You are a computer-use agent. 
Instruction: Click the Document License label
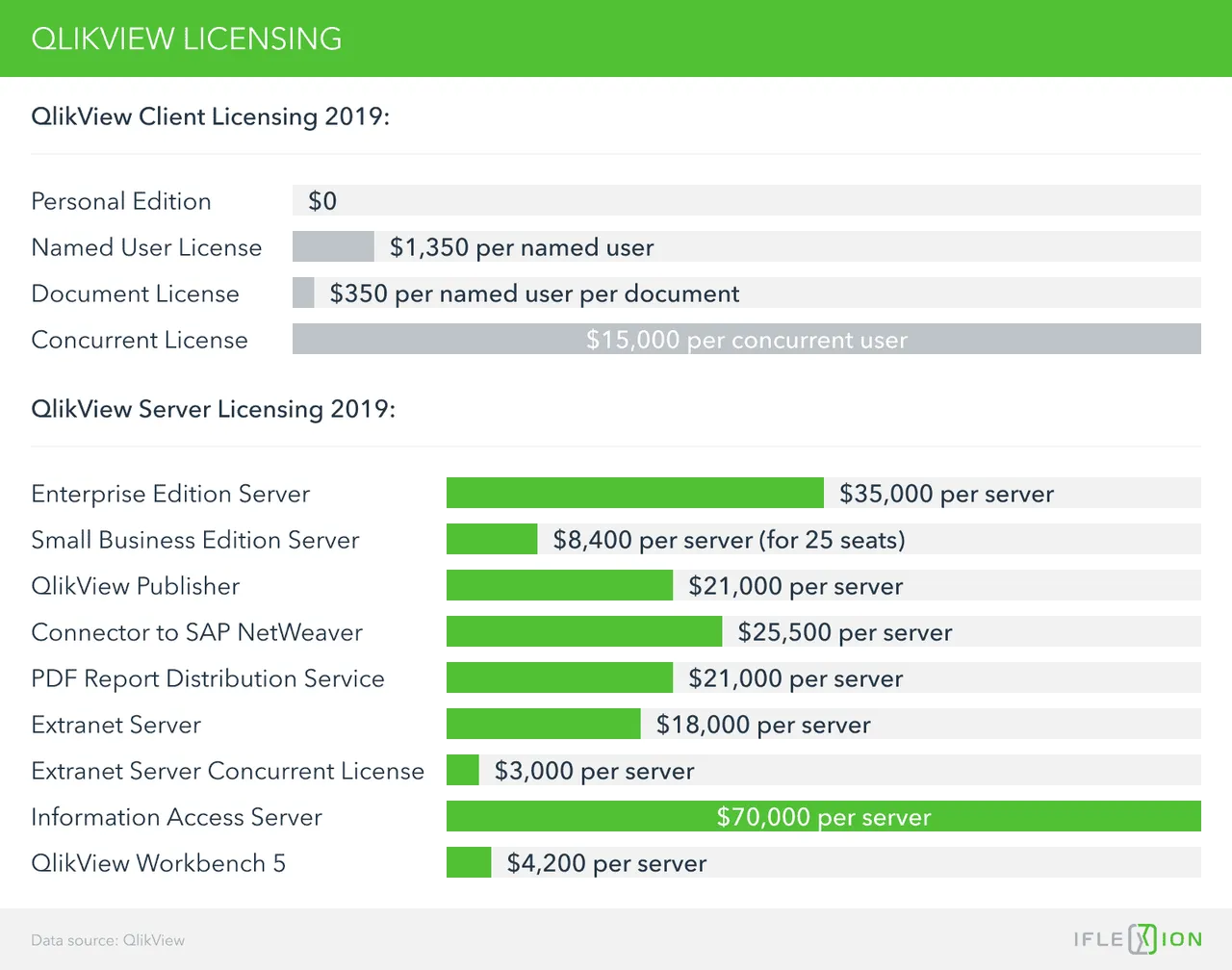(135, 294)
